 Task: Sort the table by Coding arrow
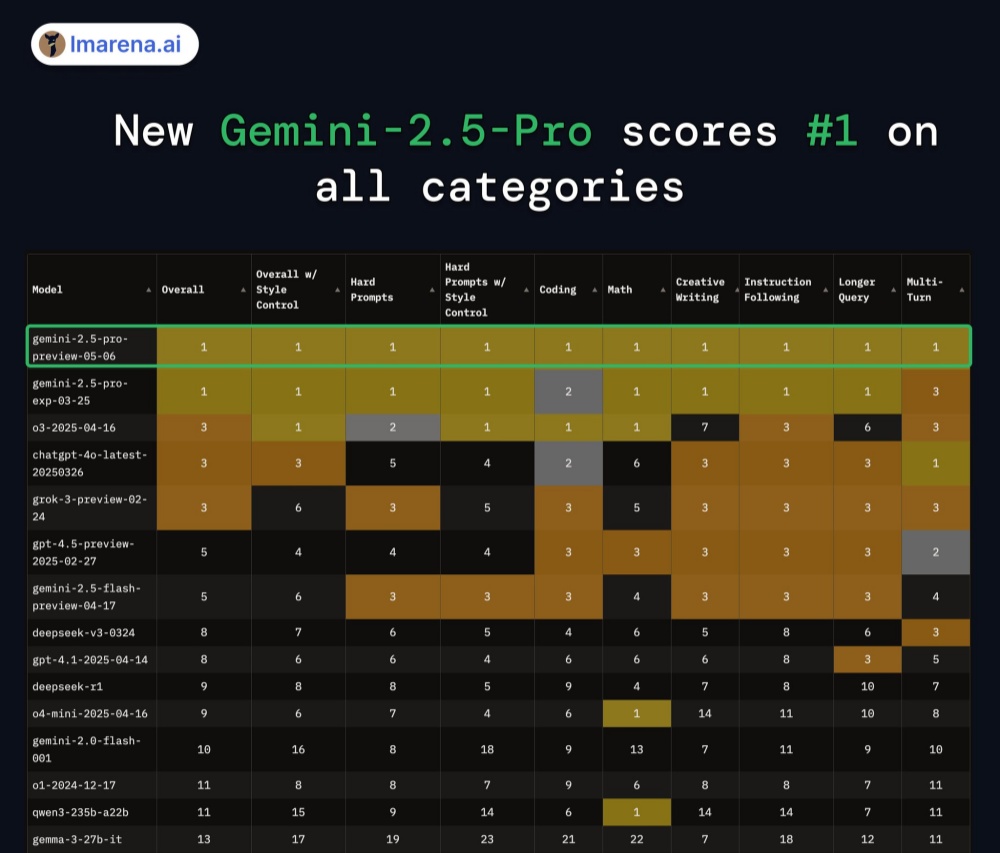[593, 290]
